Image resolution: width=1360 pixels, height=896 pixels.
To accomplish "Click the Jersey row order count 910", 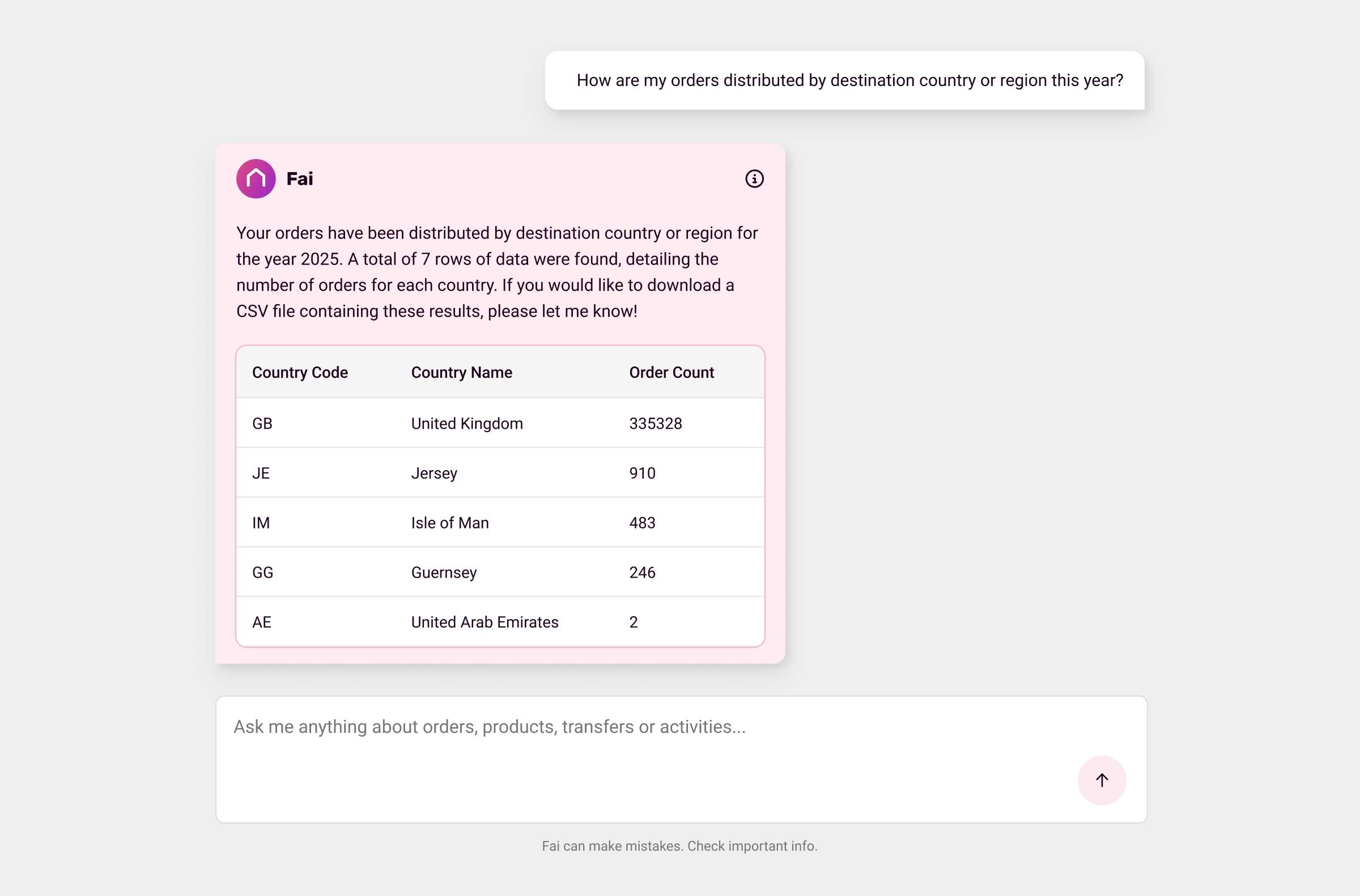I will tap(642, 472).
